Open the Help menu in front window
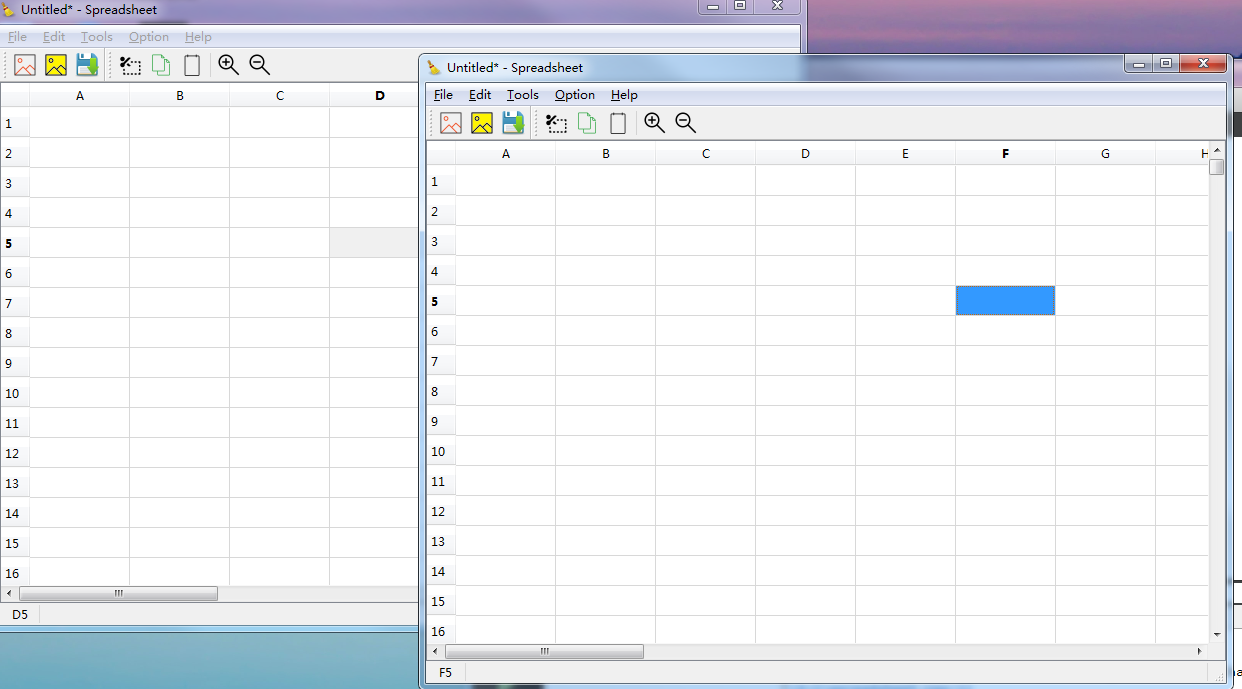The height and width of the screenshot is (689, 1242). point(624,95)
